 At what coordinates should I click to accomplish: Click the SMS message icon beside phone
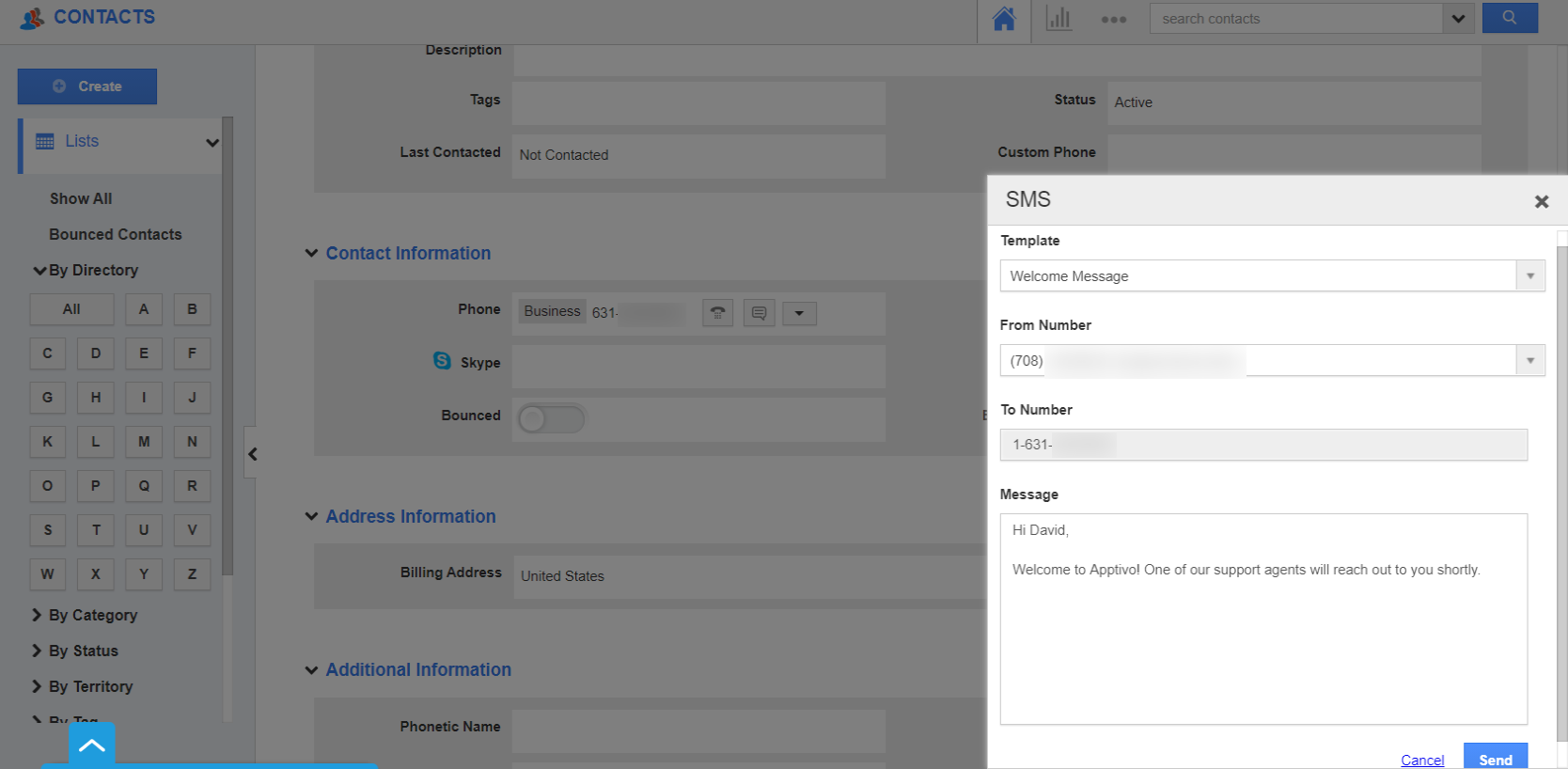pos(759,313)
